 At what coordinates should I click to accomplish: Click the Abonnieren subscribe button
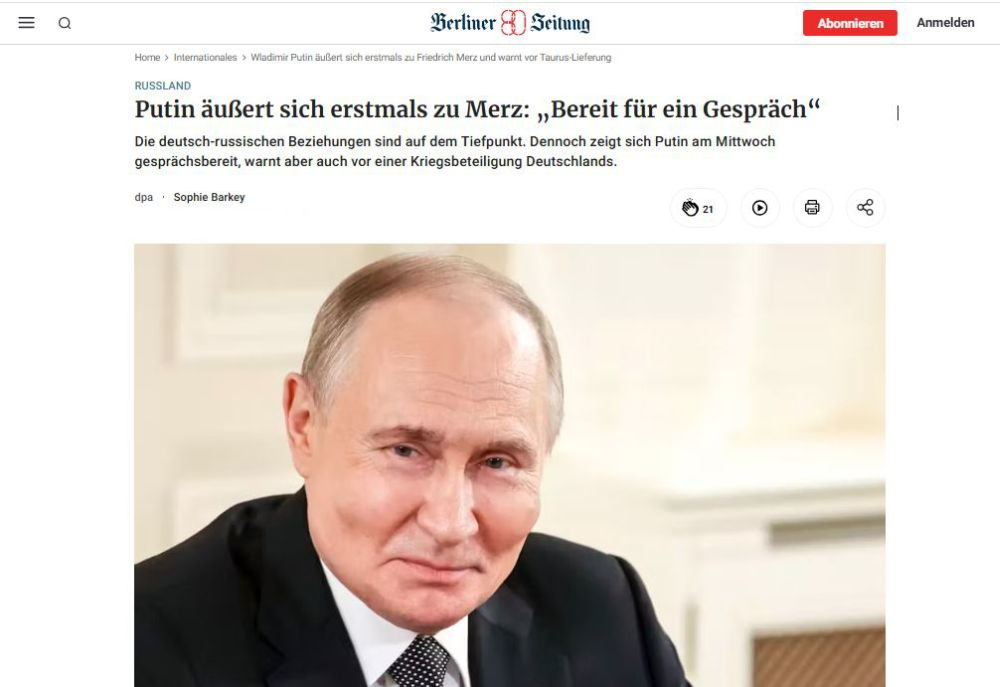click(849, 23)
